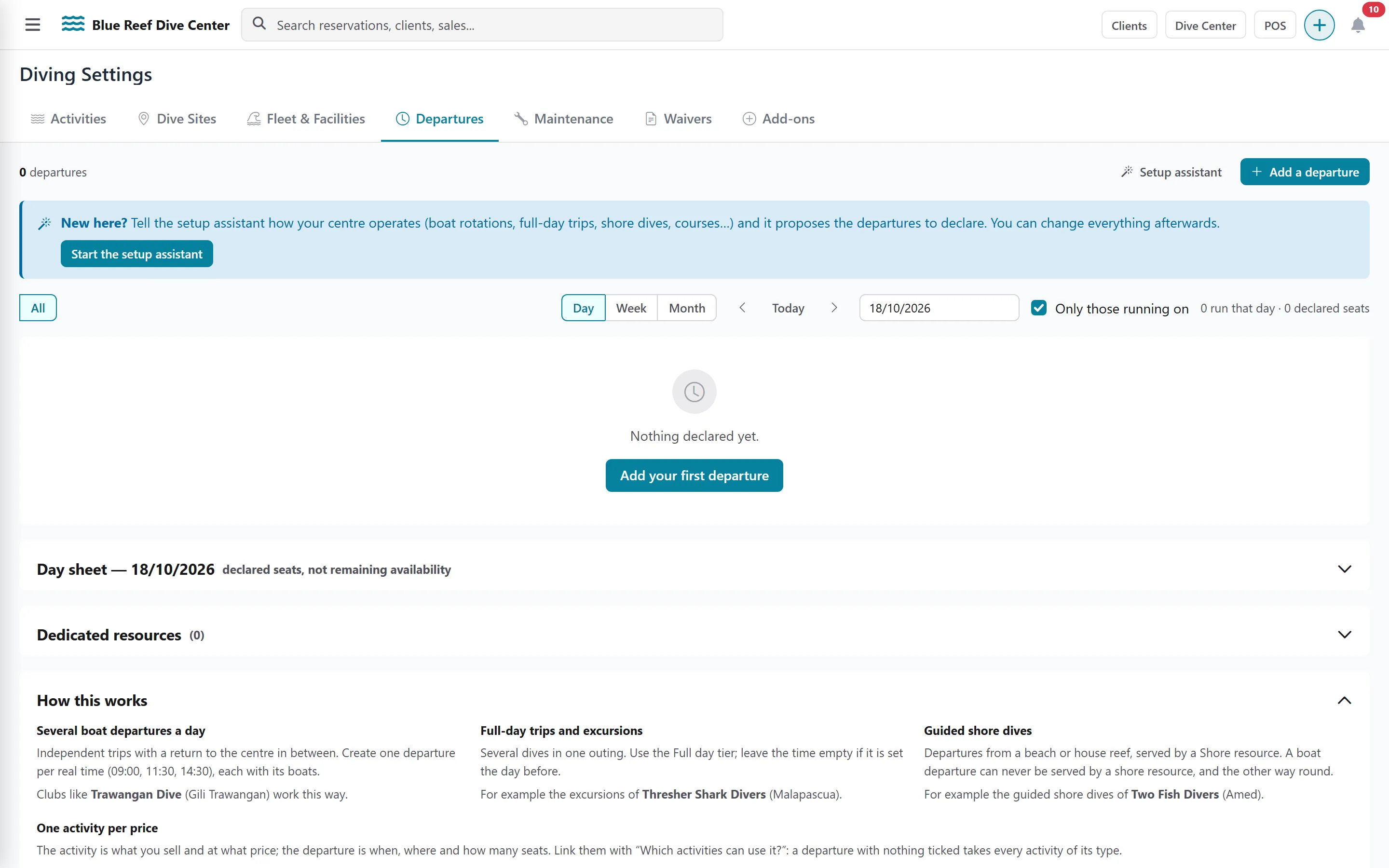Go to next day arrow
This screenshot has width=1389, height=868.
(x=834, y=308)
